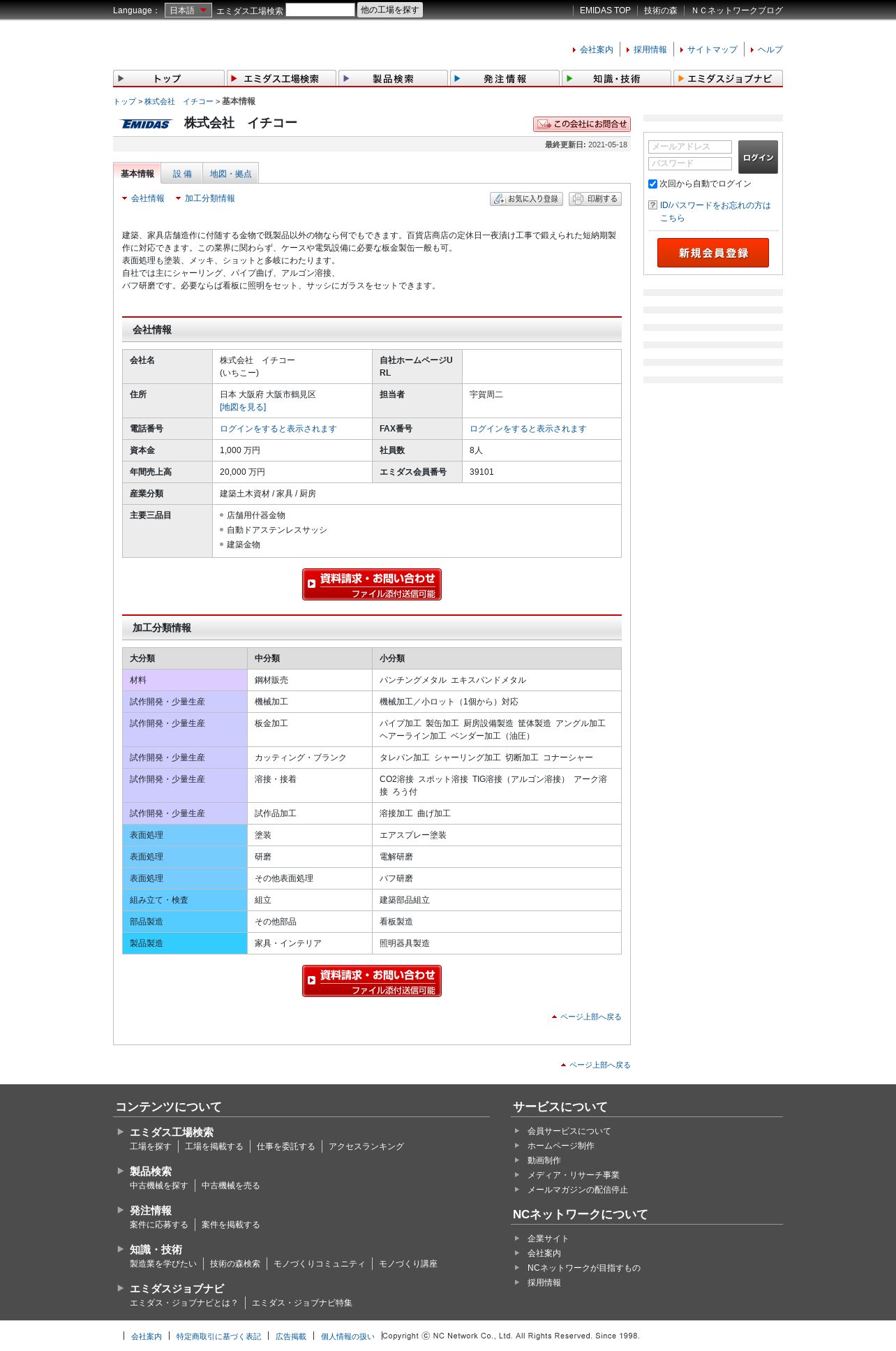Open footer link 工場を探す
Viewport: 896px width, 1351px height.
click(150, 1146)
